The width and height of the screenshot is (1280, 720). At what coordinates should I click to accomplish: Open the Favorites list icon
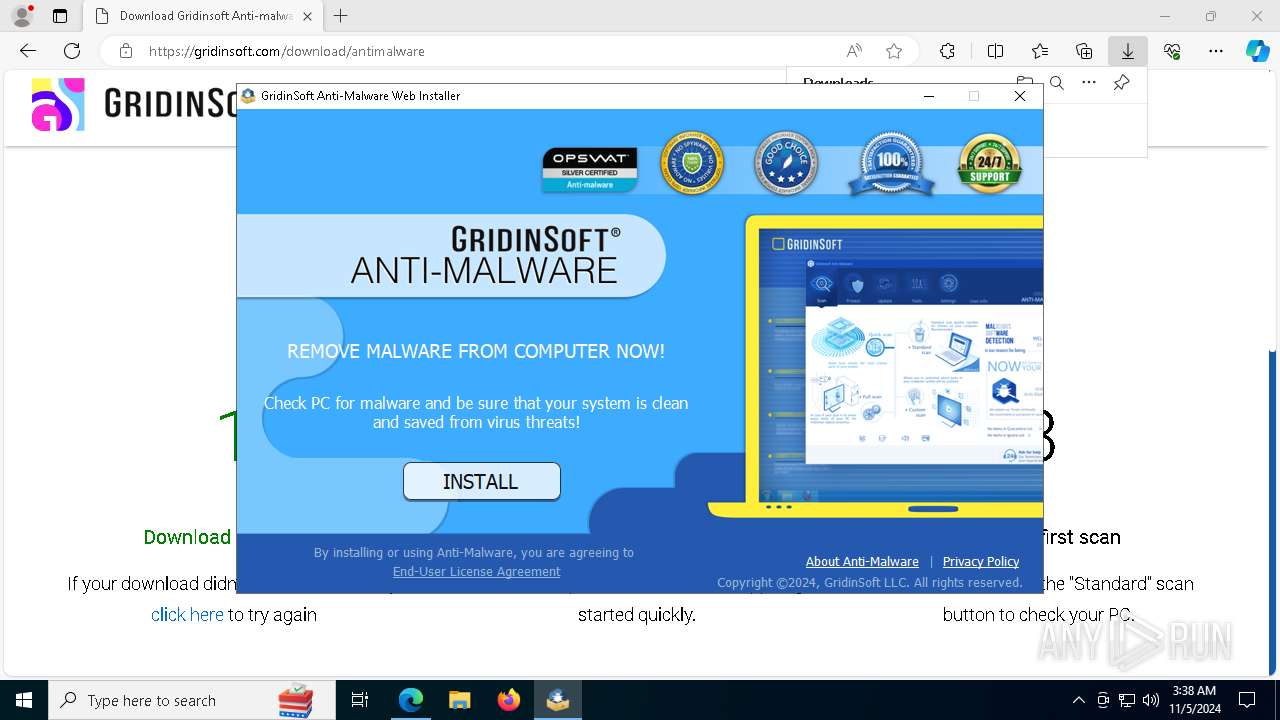1040,51
